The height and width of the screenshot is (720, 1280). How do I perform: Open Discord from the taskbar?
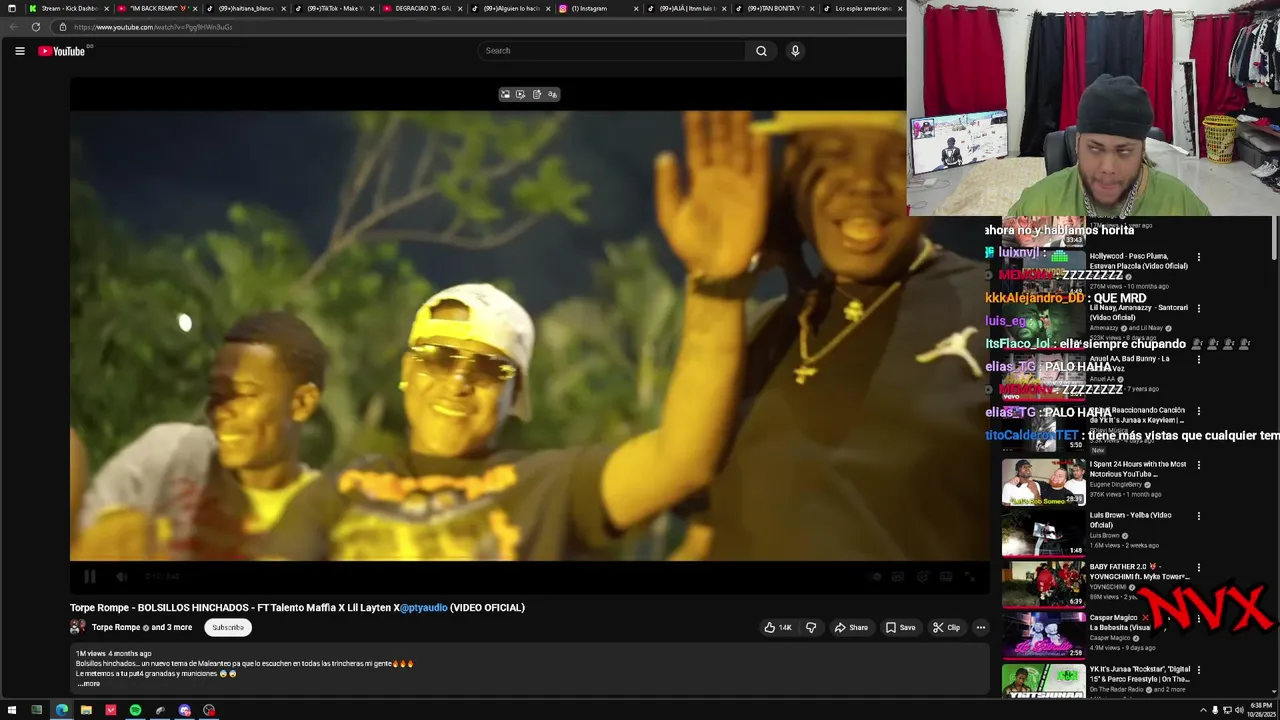point(184,710)
